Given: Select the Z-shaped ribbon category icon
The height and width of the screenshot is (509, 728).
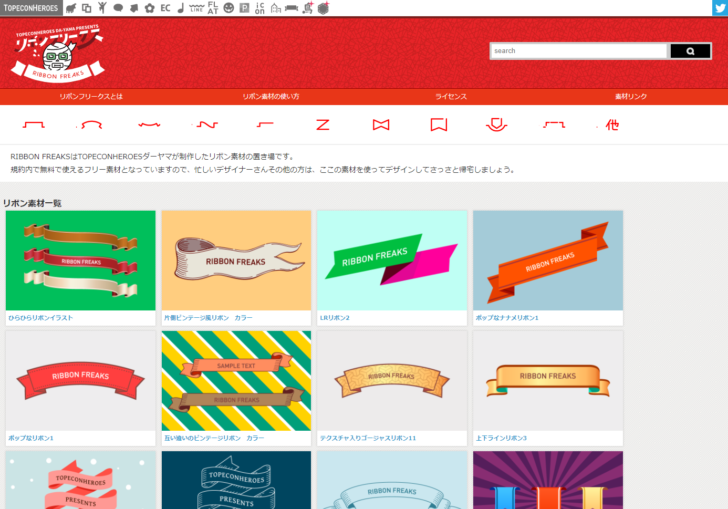Looking at the screenshot, I should click(x=323, y=124).
